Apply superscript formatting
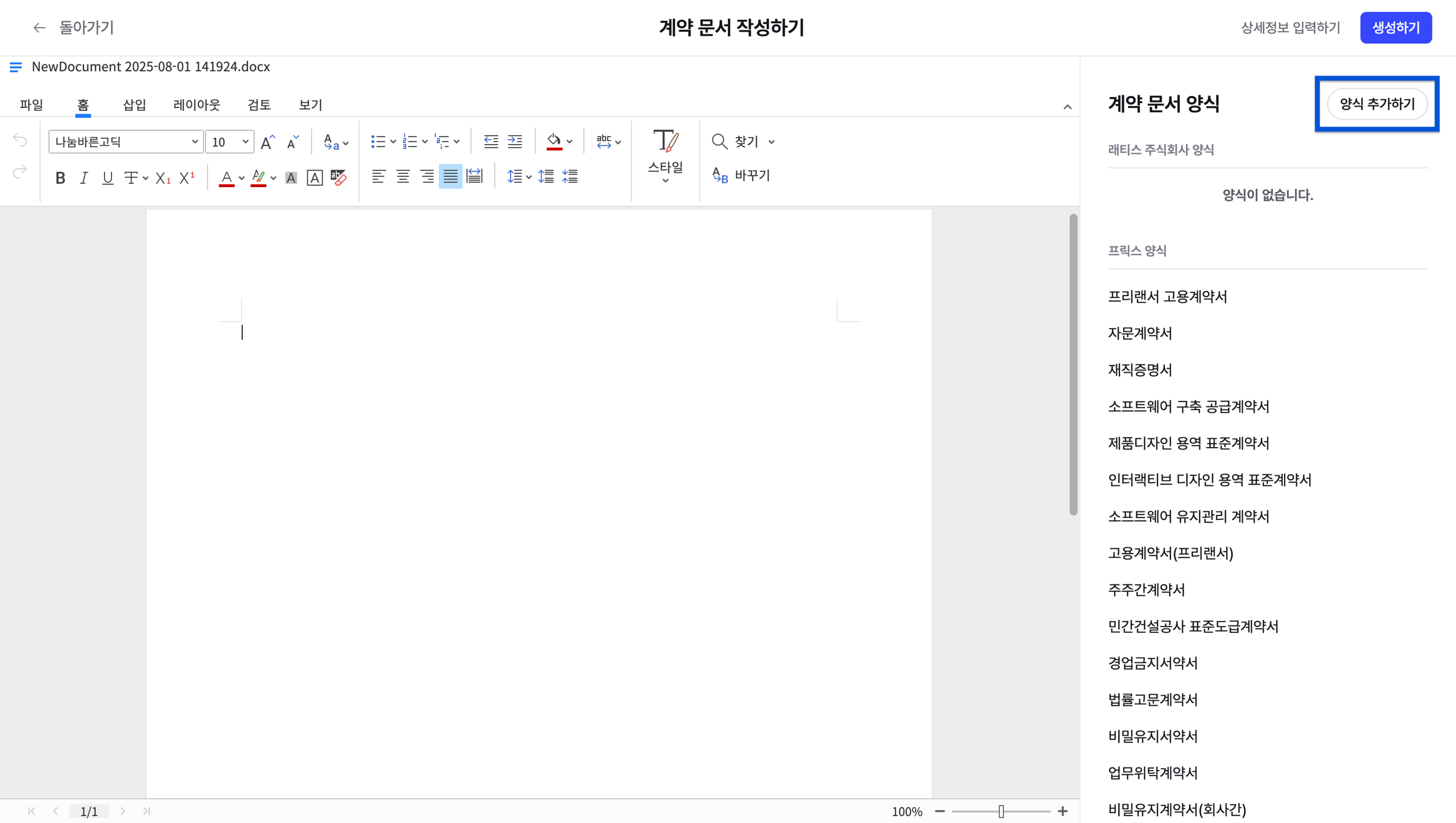This screenshot has width=1456, height=823. point(186,178)
